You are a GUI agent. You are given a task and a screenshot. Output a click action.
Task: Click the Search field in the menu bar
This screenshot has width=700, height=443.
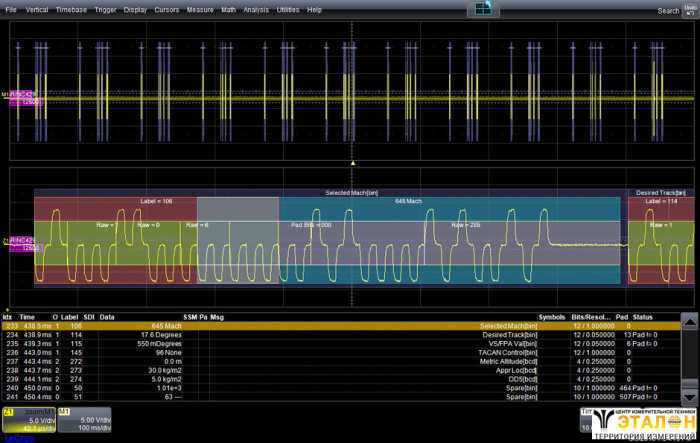pos(668,10)
